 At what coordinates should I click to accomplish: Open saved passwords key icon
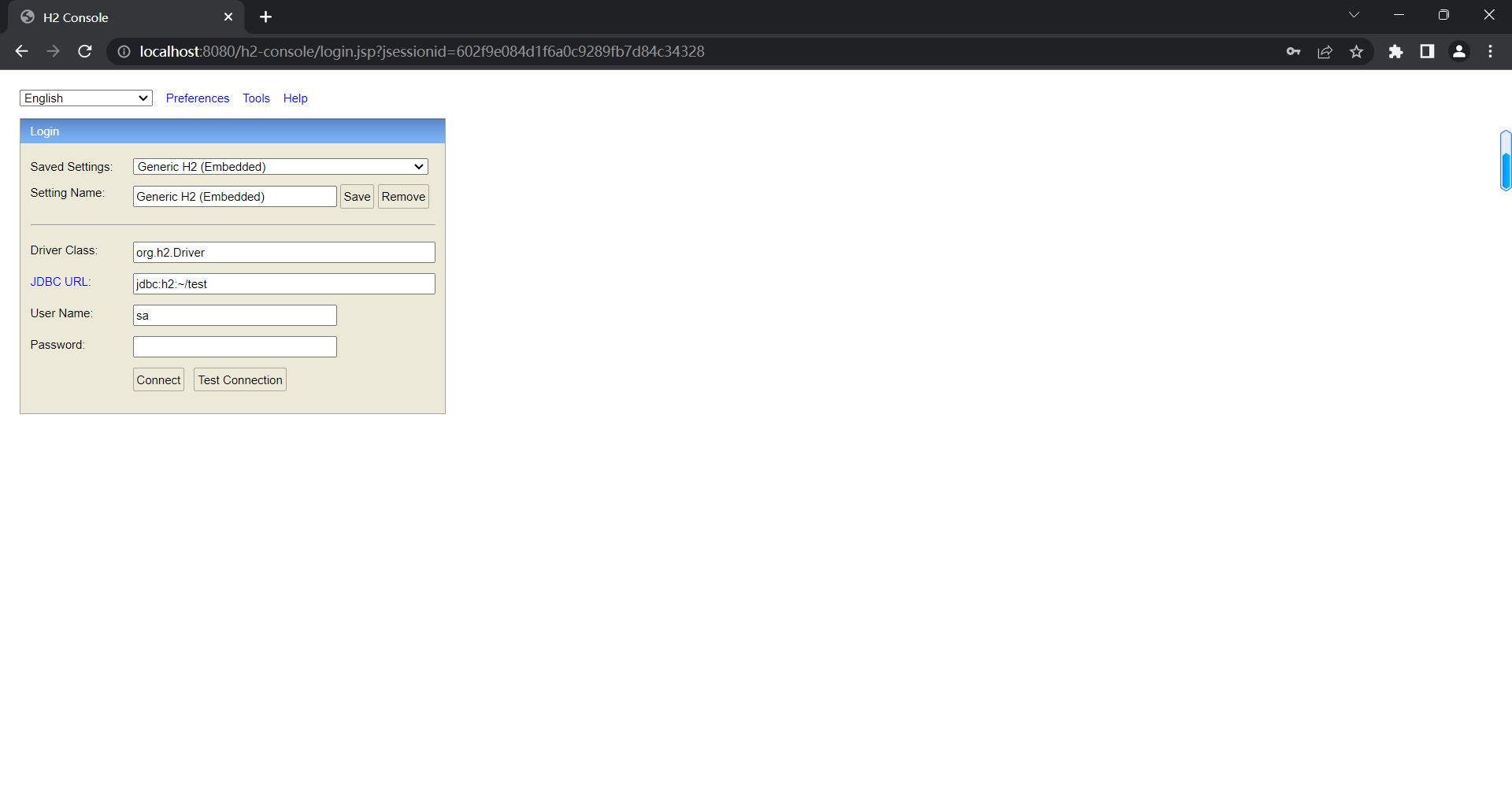1293,51
